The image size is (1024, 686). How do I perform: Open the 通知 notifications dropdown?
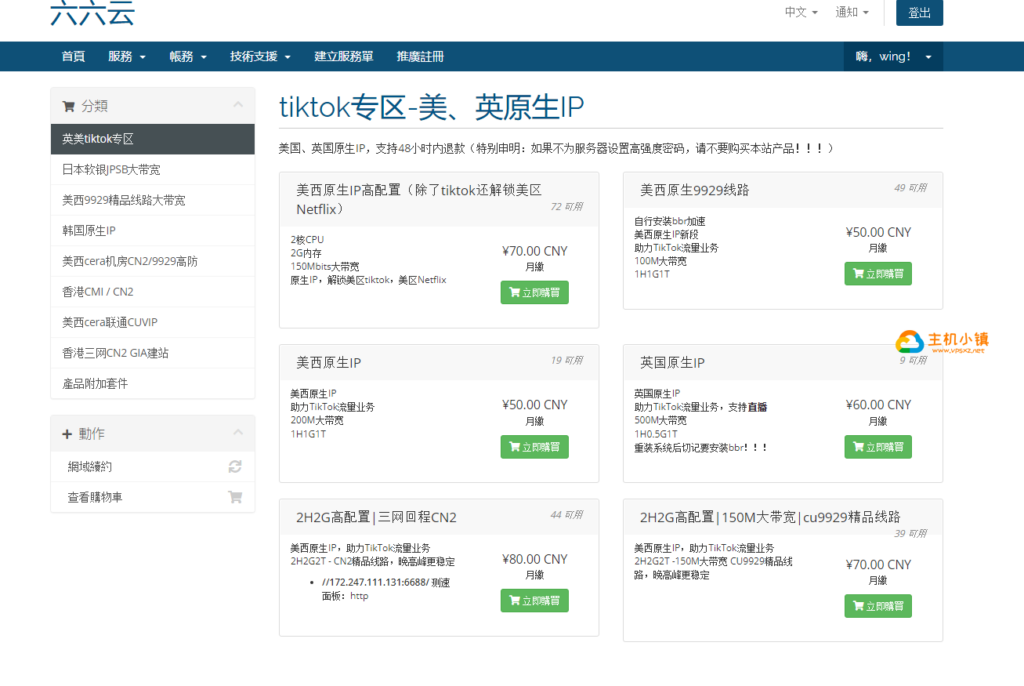pyautogui.click(x=852, y=12)
